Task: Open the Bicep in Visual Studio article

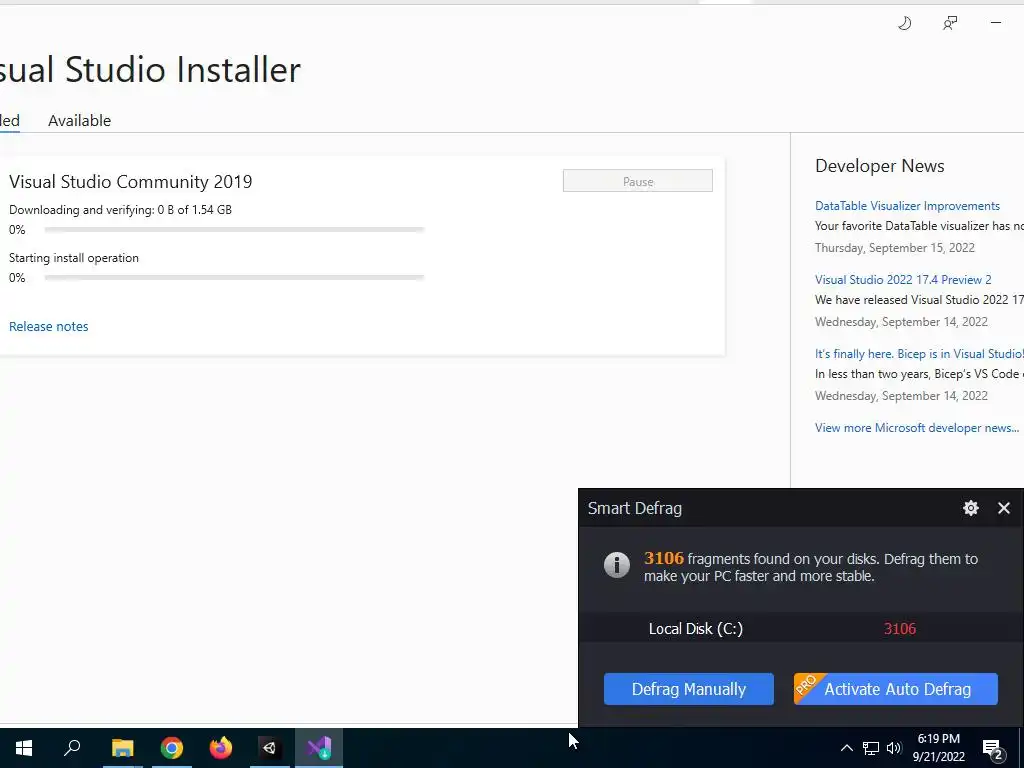Action: click(919, 354)
